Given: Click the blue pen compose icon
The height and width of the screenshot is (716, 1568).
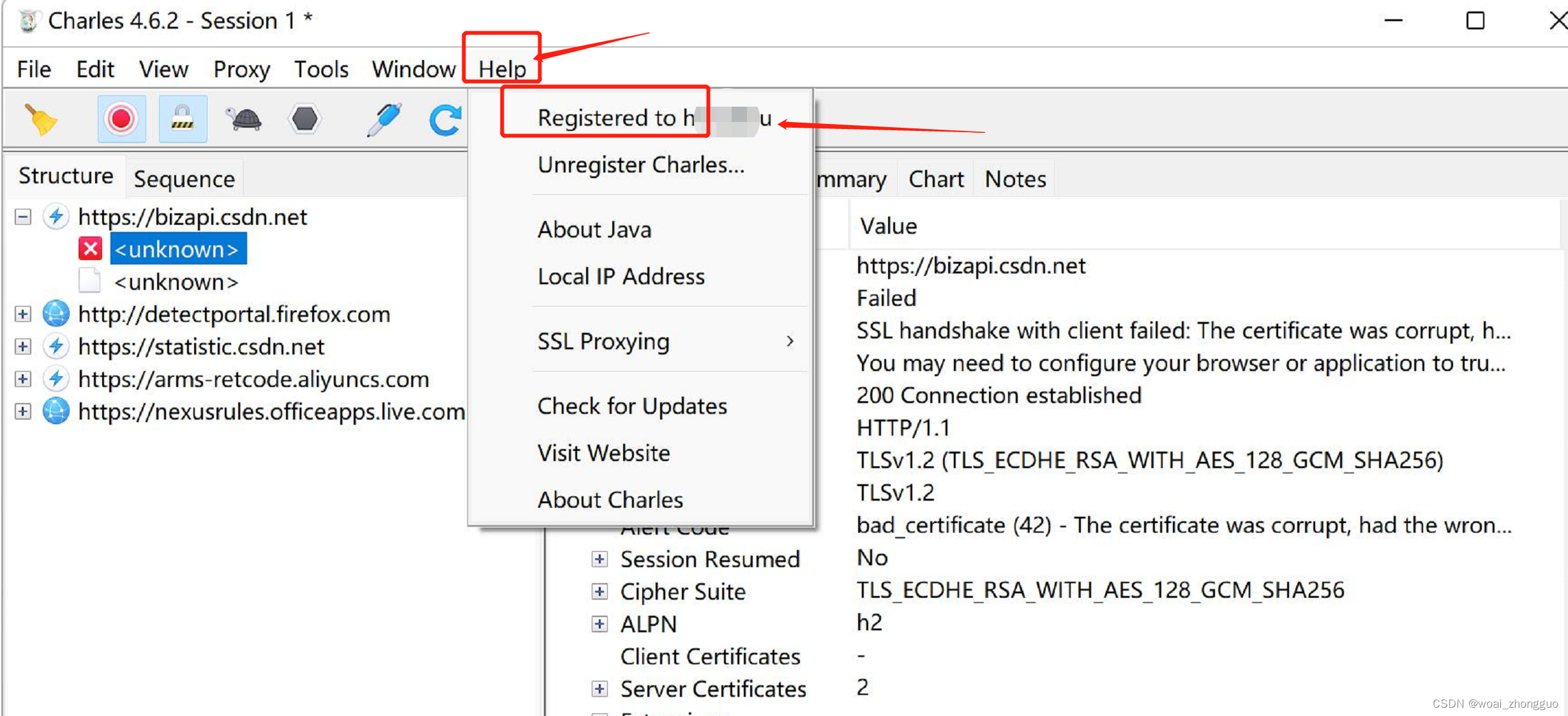Looking at the screenshot, I should pyautogui.click(x=384, y=119).
